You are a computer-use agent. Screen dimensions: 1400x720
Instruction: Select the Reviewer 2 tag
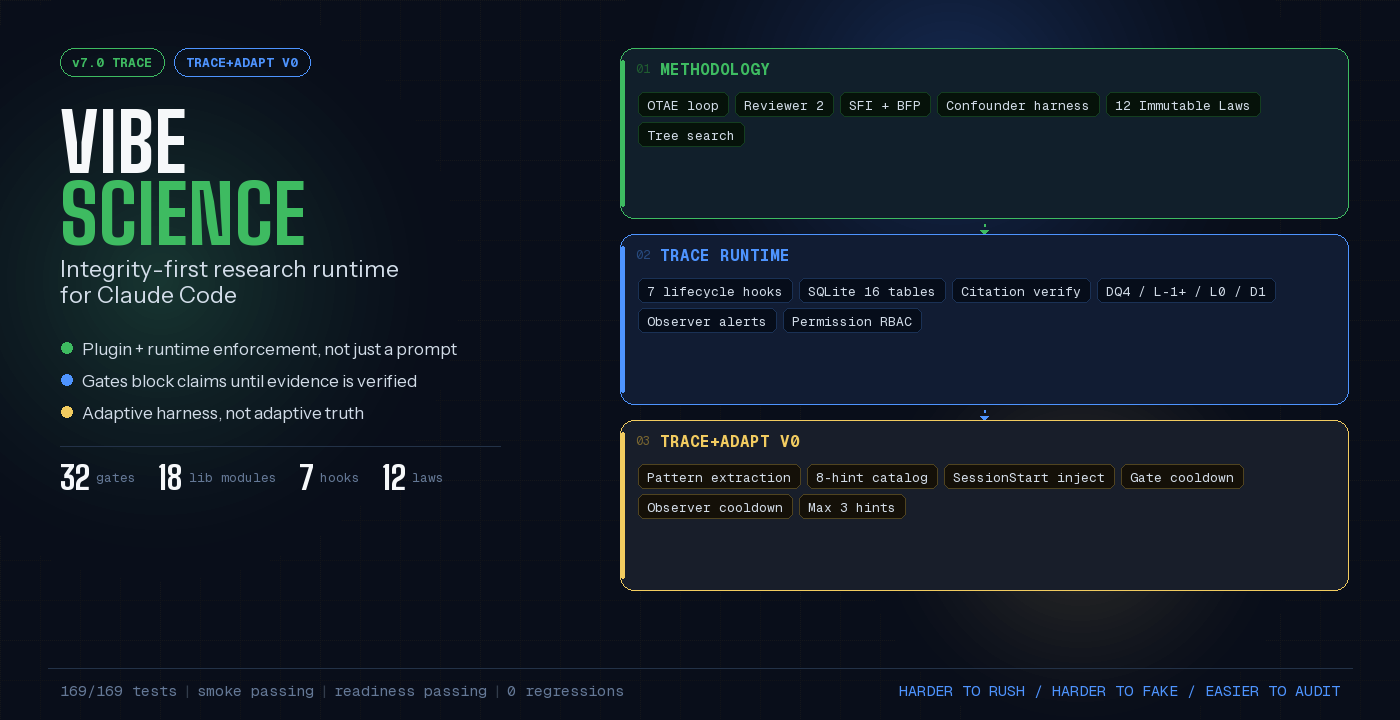pos(784,105)
